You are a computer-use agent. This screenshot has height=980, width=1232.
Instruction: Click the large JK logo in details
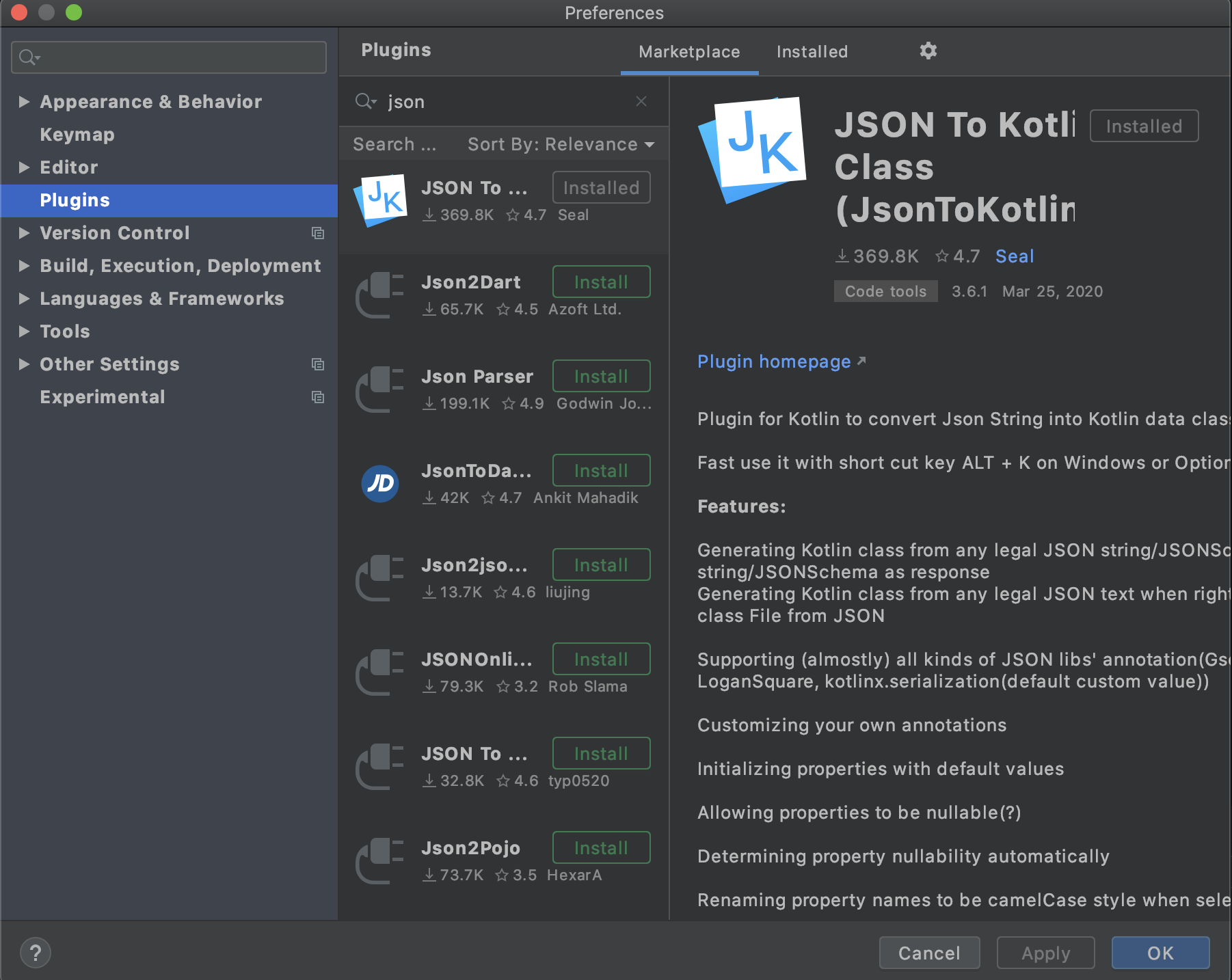[752, 150]
